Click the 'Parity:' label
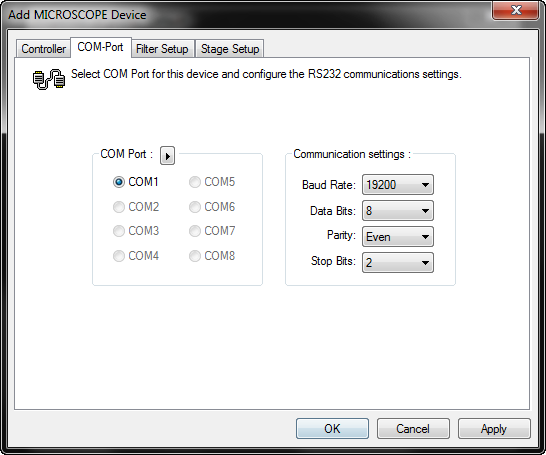Viewport: 546px width, 455px height. click(x=341, y=235)
